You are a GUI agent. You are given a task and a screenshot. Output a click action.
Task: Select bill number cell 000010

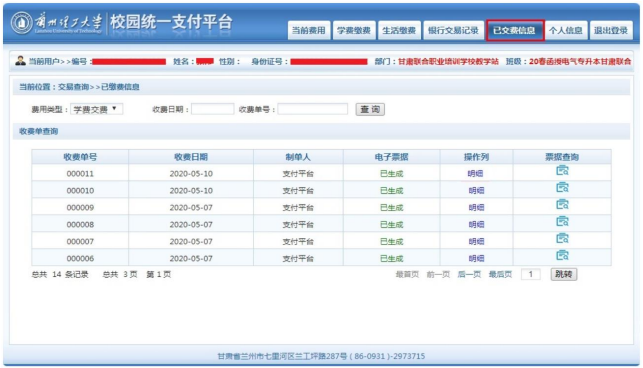pyautogui.click(x=80, y=191)
